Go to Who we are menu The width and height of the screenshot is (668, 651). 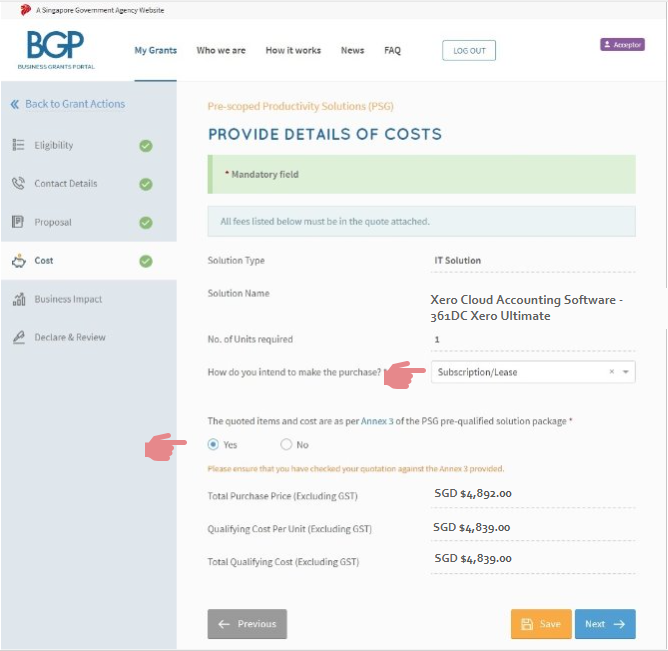click(221, 50)
